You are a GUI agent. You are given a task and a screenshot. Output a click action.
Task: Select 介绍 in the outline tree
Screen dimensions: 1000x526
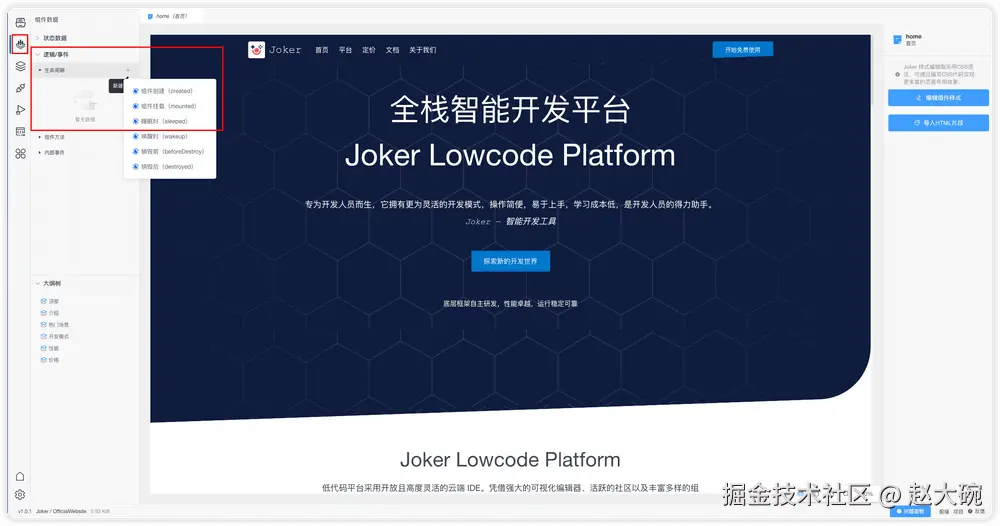point(54,313)
